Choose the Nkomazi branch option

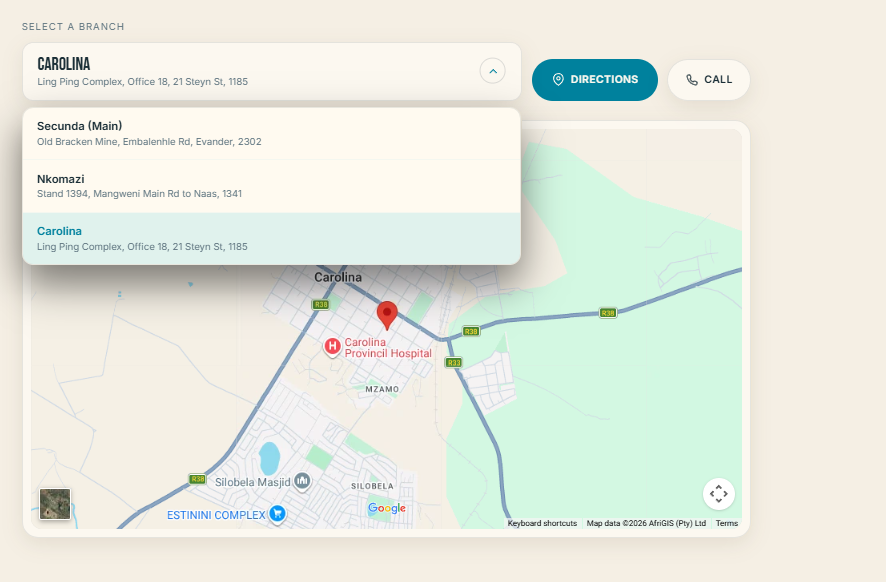point(271,186)
